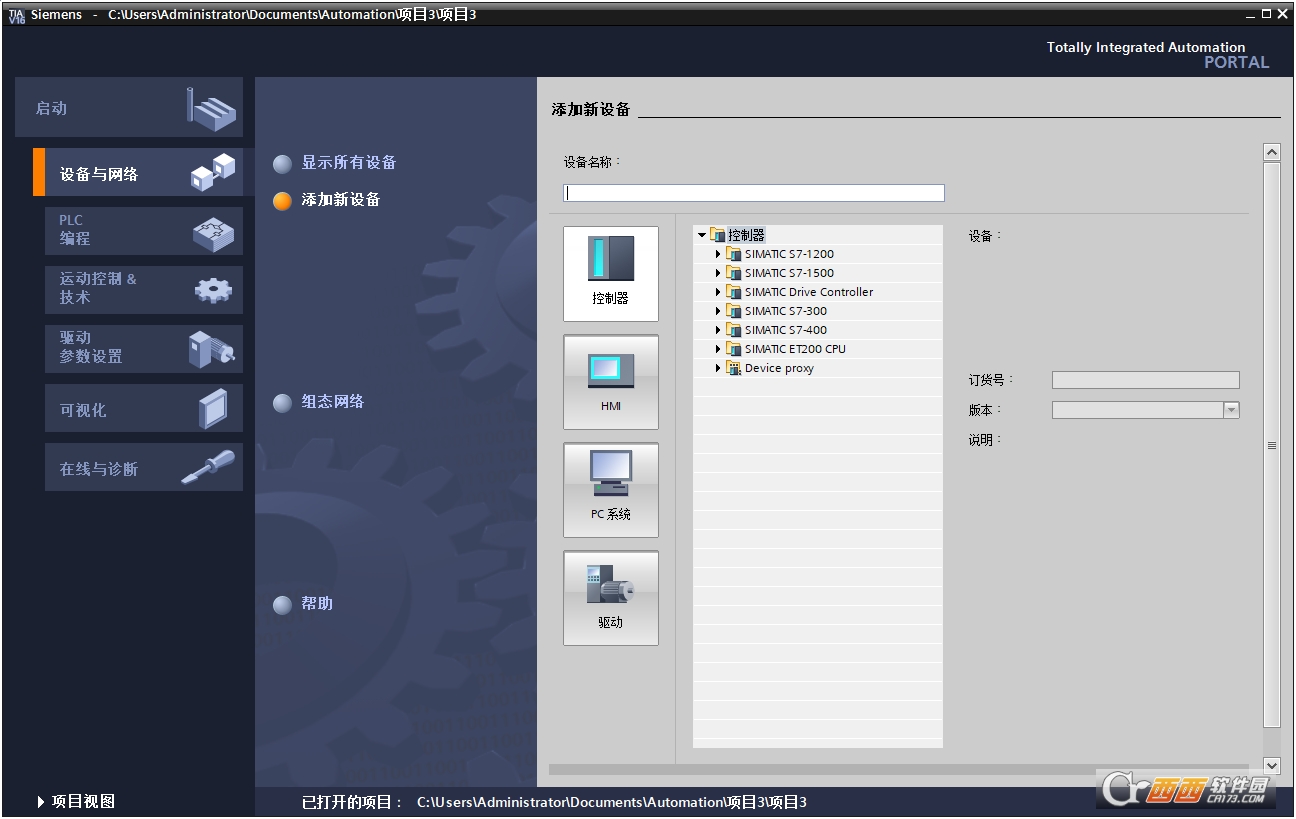The height and width of the screenshot is (819, 1296).
Task: Click the gear icon on 运动控制 & 技术
Action: [213, 290]
